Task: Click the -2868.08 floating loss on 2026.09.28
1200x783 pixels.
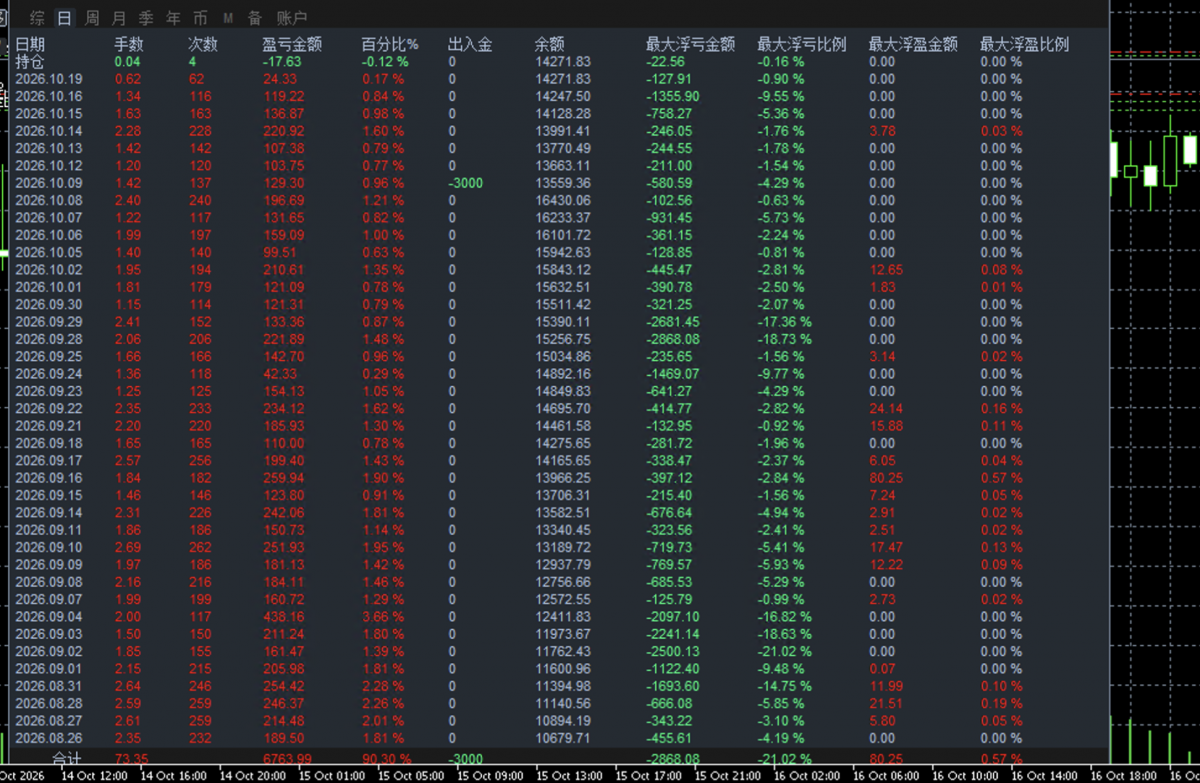Action: [x=673, y=339]
